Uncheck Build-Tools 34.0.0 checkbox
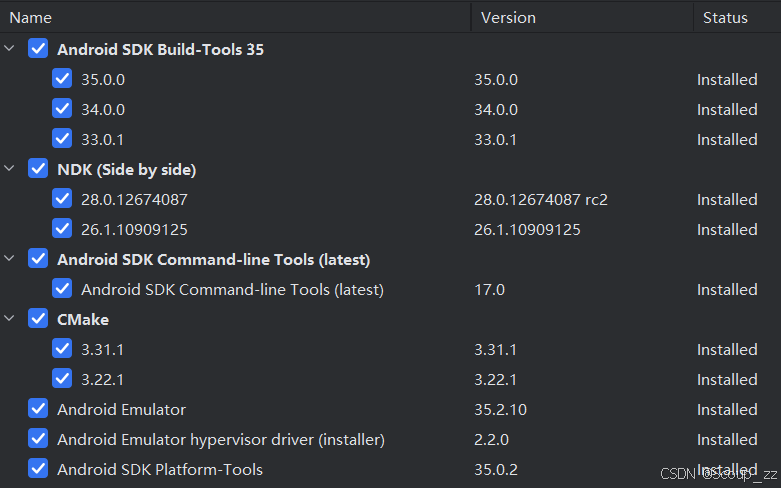 [x=62, y=109]
